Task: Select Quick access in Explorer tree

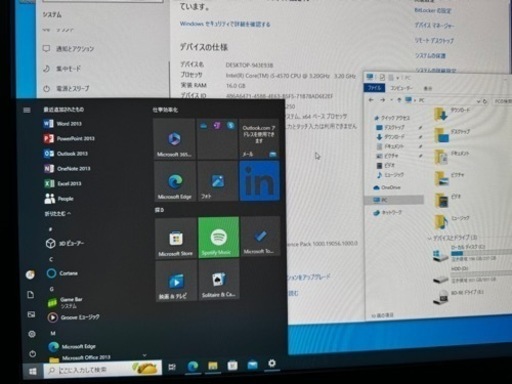Action: tap(392, 118)
